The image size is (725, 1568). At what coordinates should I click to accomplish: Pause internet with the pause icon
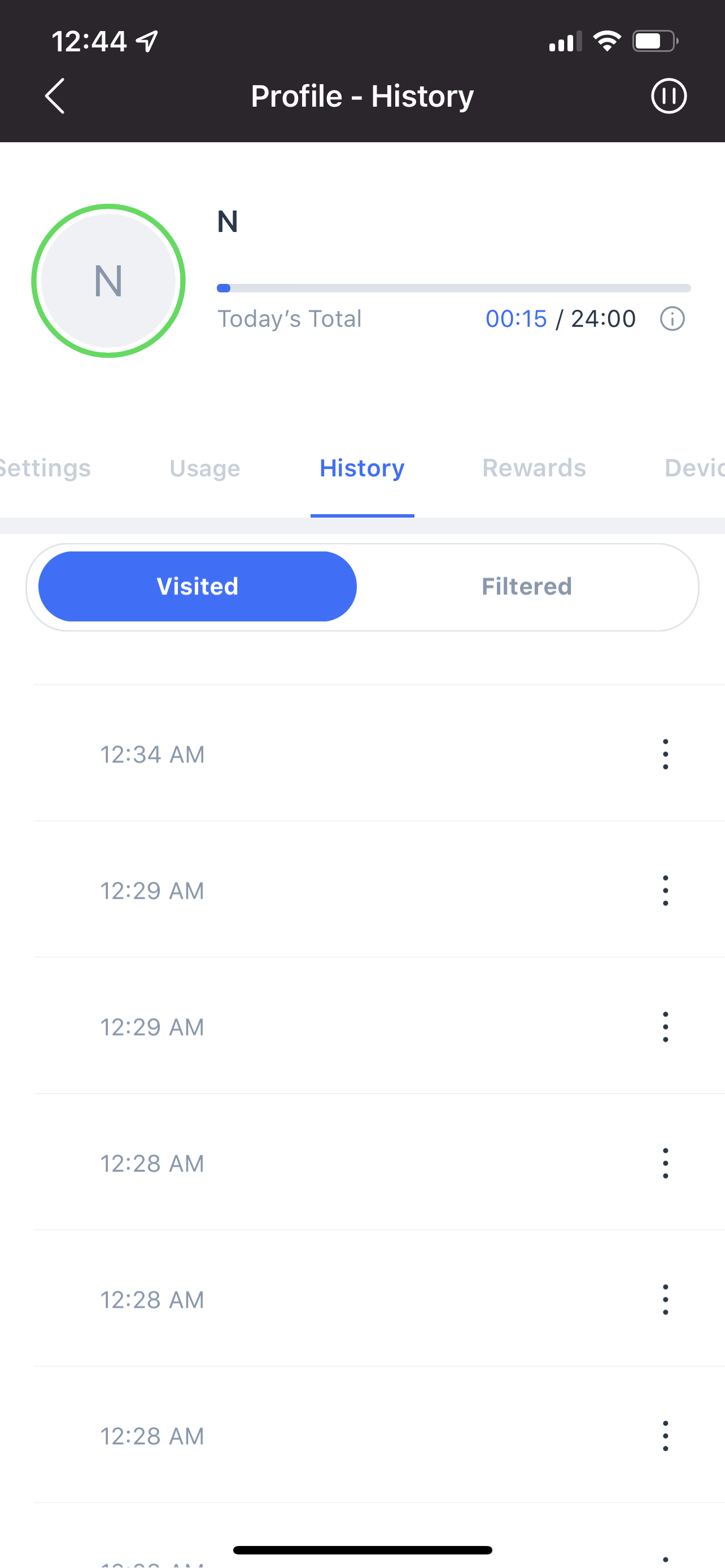tap(669, 96)
